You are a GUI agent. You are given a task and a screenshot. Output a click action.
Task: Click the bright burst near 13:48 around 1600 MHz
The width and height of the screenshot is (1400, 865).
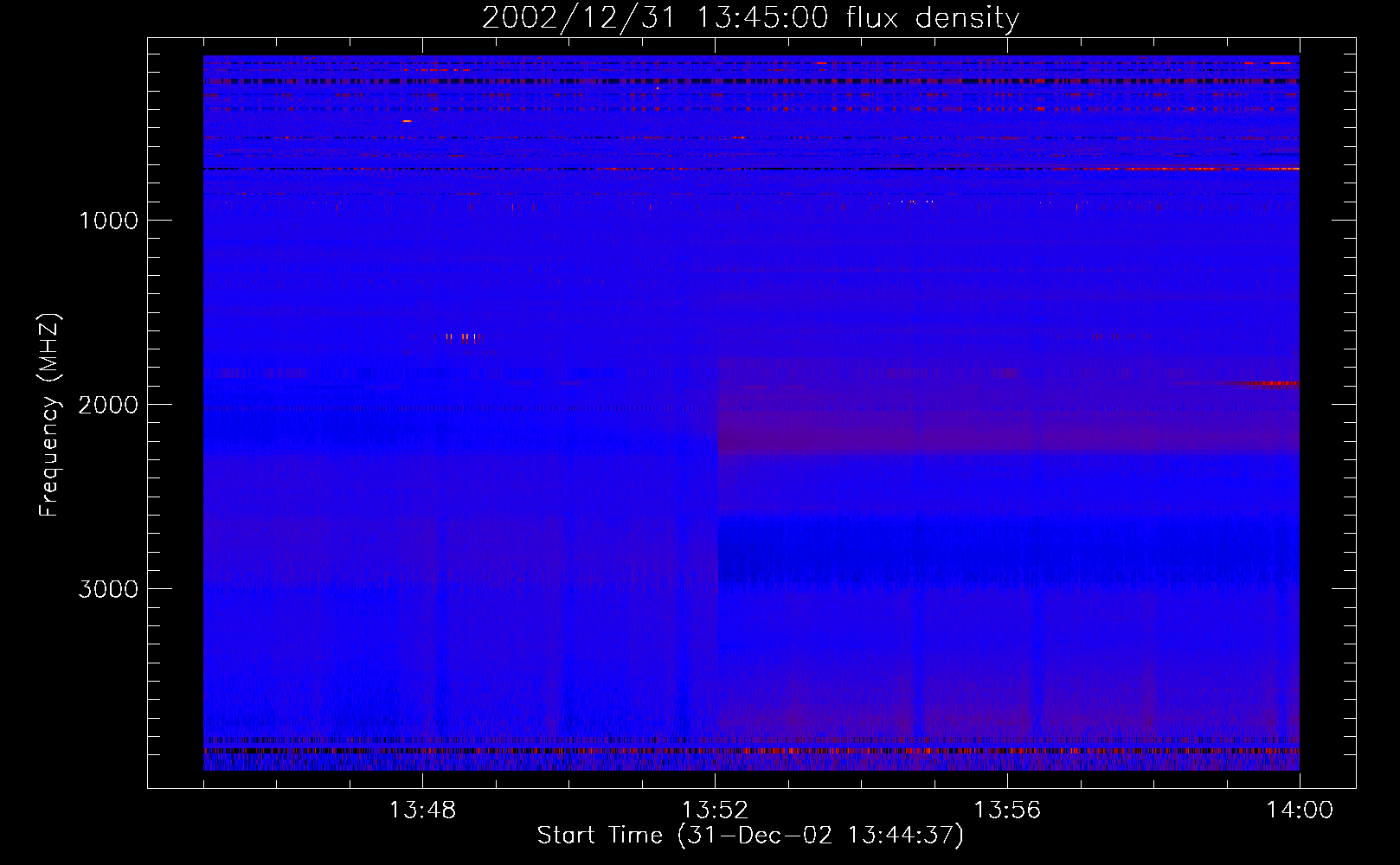tap(458, 337)
